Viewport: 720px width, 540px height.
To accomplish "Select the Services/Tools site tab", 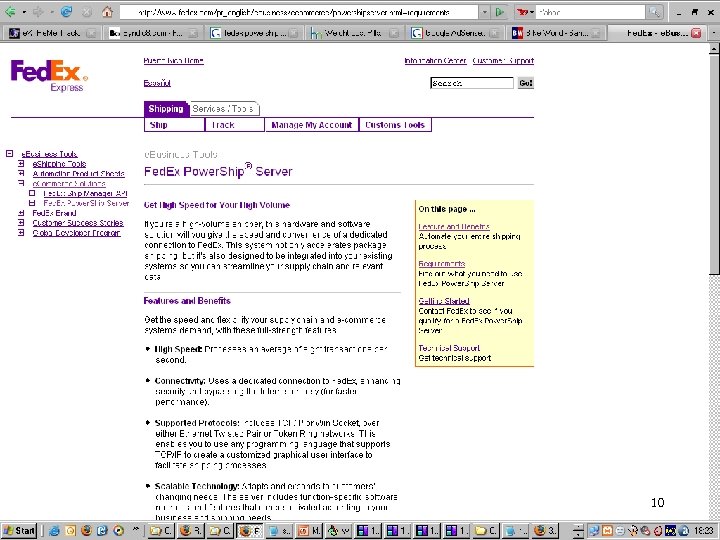I will pos(224,109).
